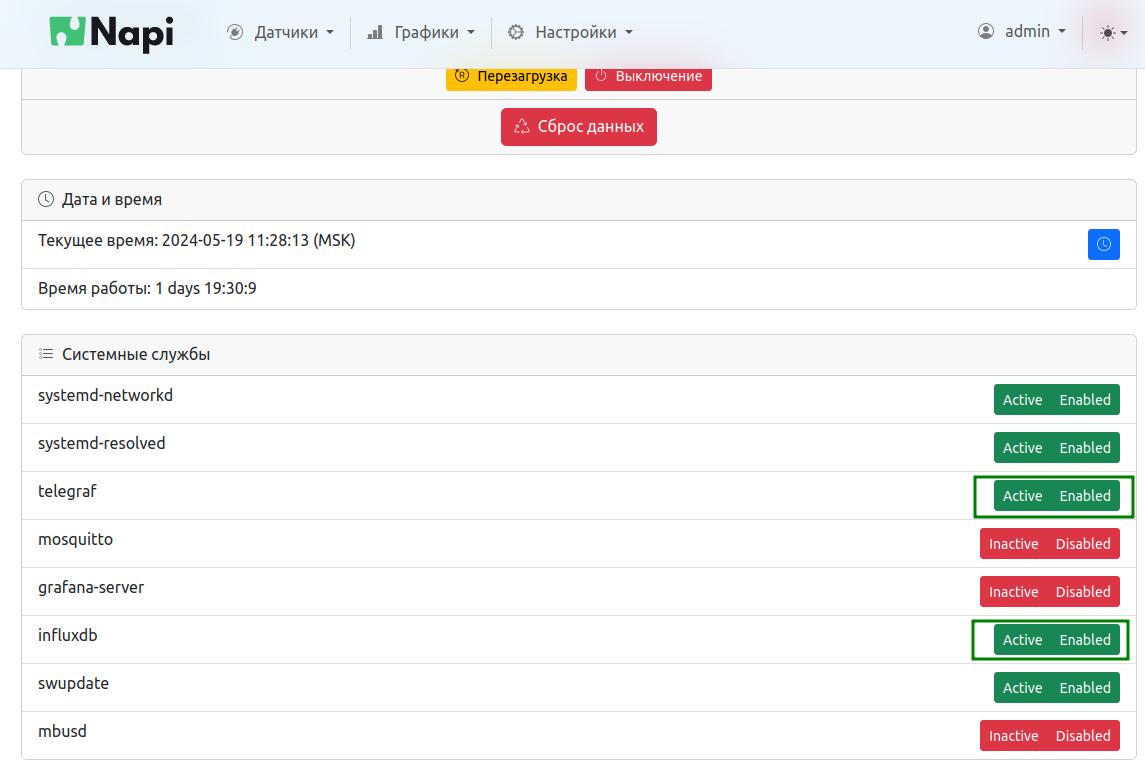This screenshot has width=1145, height=776.
Task: Expand the admin dropdown caret
Action: coord(1062,32)
